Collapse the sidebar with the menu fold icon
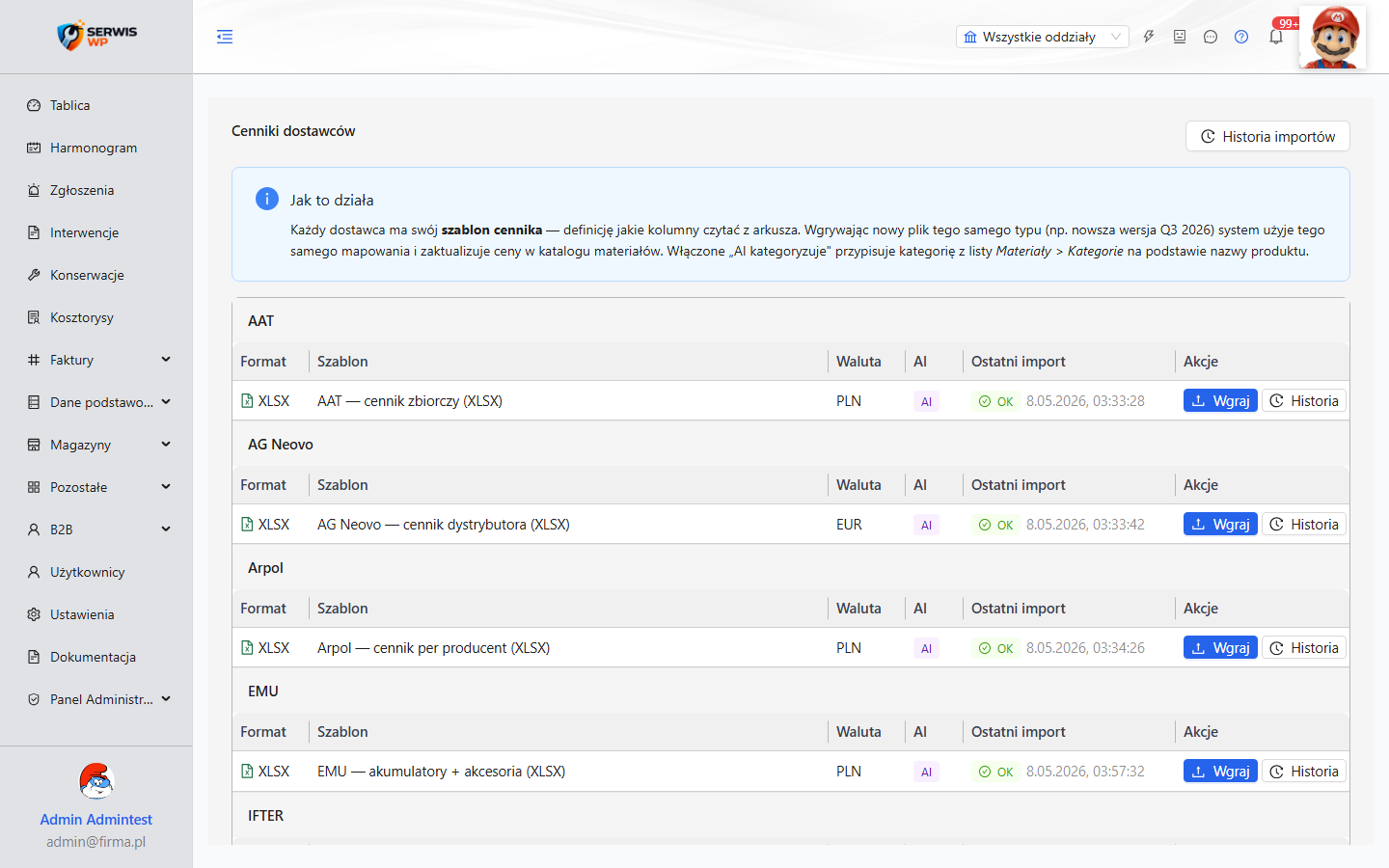Screen dimensions: 1389x868 pyautogui.click(x=225, y=37)
